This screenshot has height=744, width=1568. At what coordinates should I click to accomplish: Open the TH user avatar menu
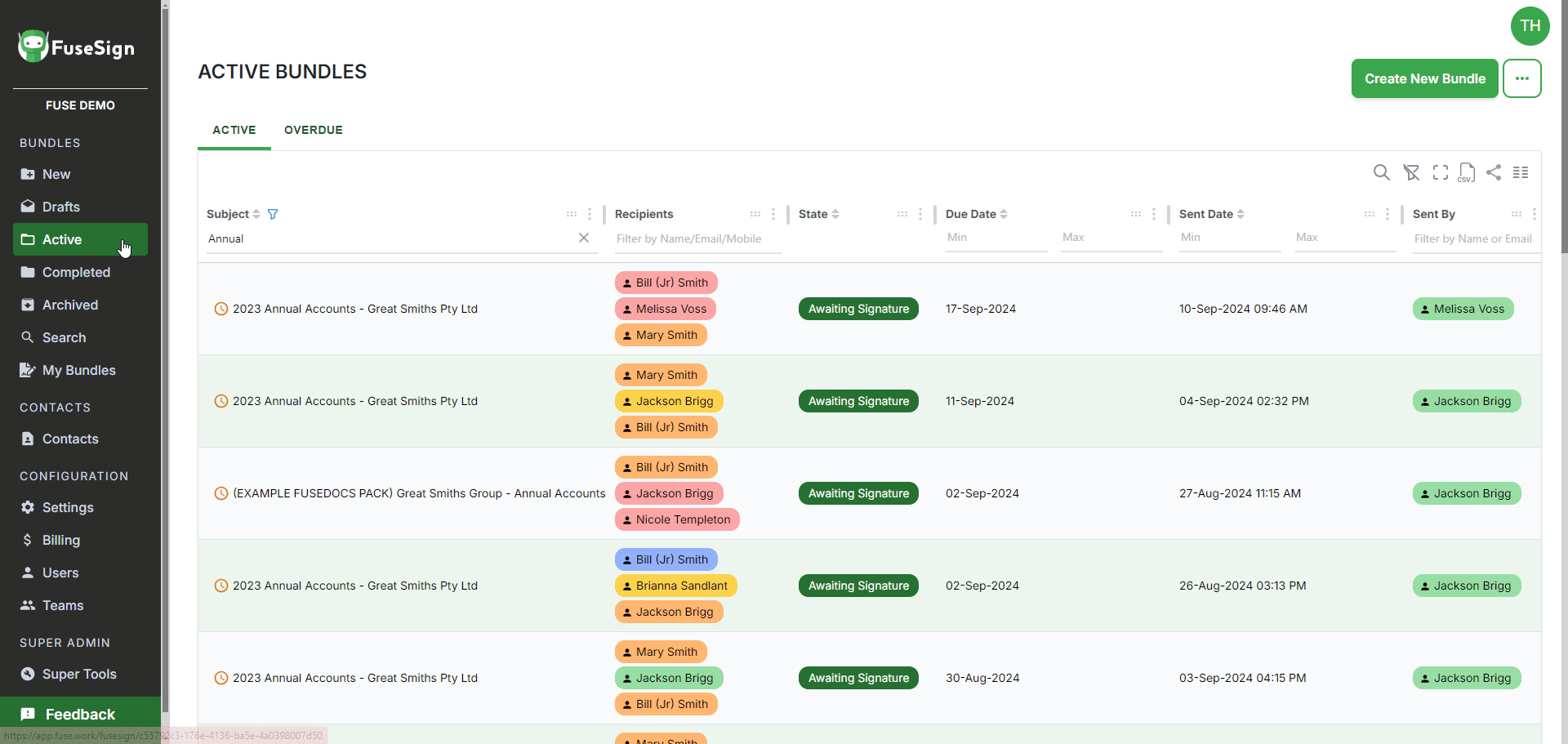tap(1530, 26)
